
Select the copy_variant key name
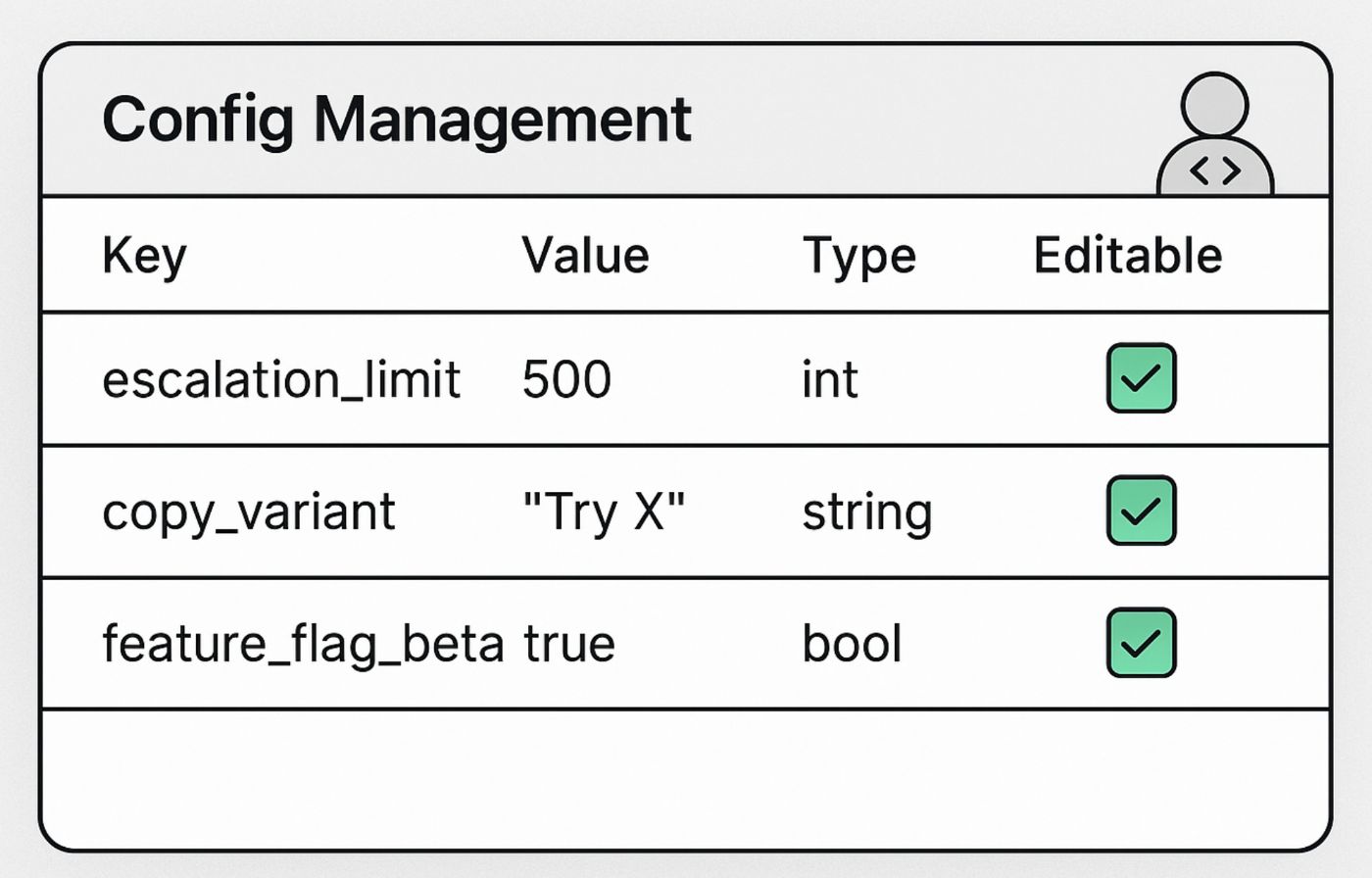tap(249, 512)
